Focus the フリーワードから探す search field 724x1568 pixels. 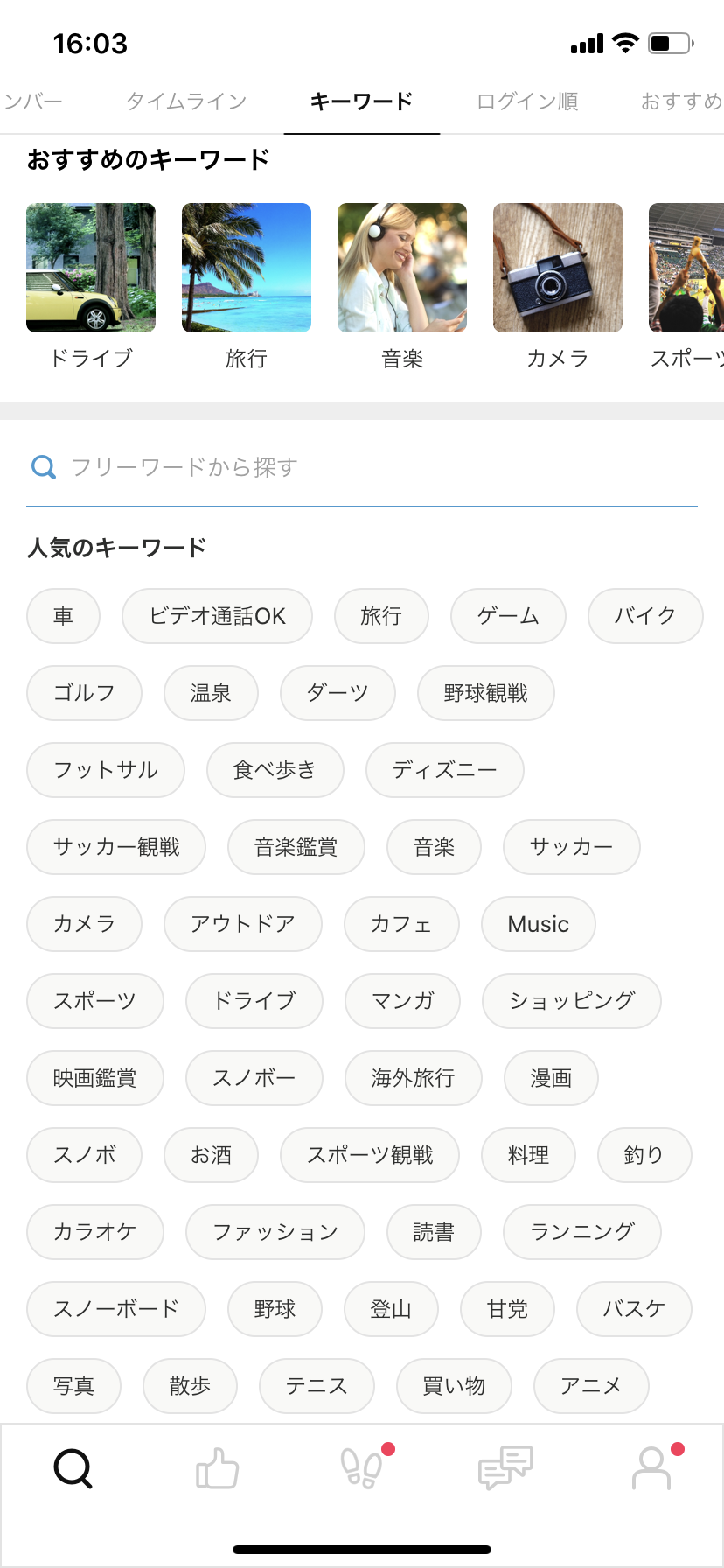376,467
